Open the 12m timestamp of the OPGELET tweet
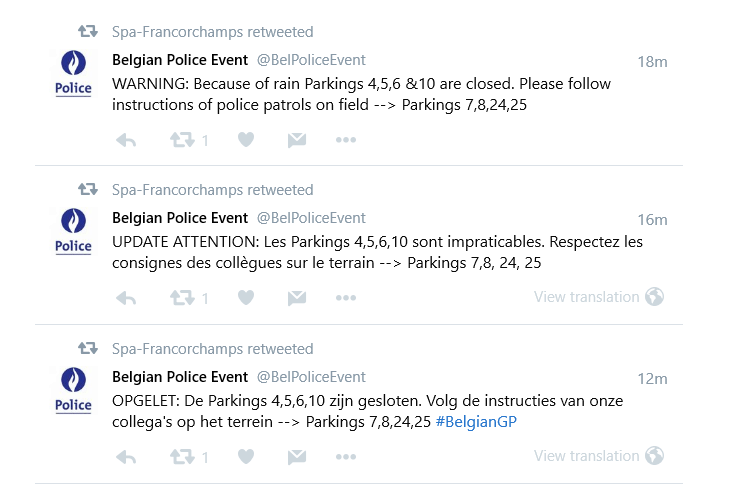 click(x=652, y=379)
